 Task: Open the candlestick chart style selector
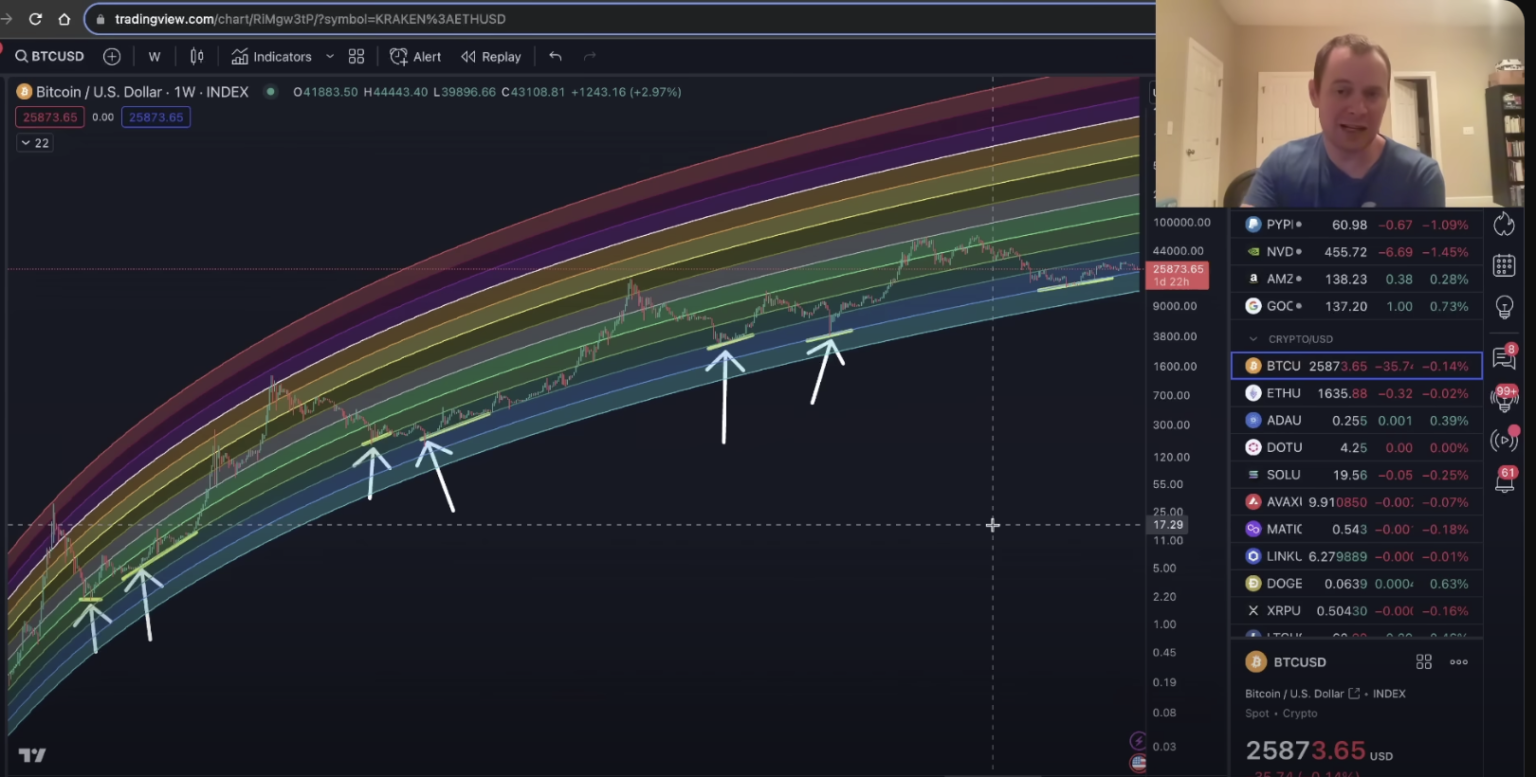197,57
